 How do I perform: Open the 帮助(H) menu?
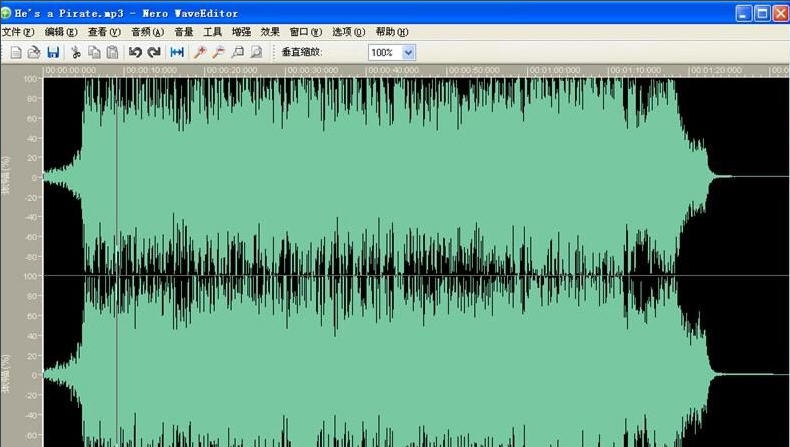[392, 32]
